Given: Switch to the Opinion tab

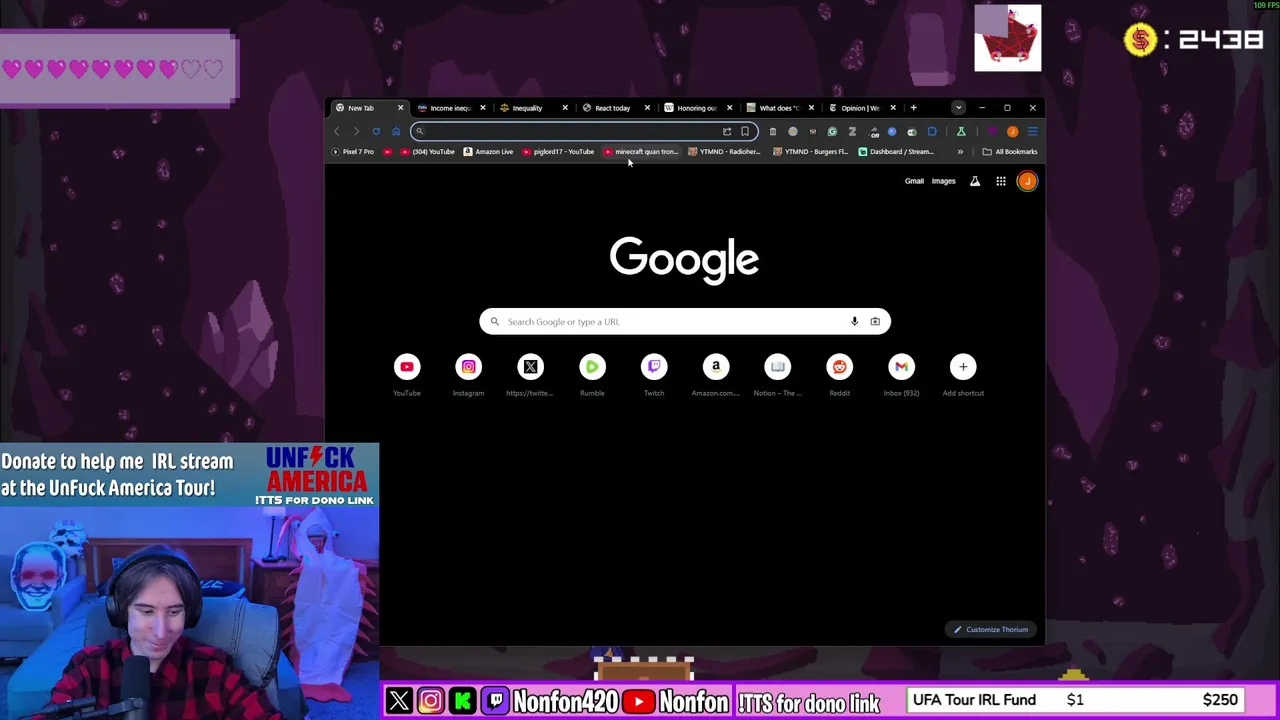Looking at the screenshot, I should (x=860, y=108).
